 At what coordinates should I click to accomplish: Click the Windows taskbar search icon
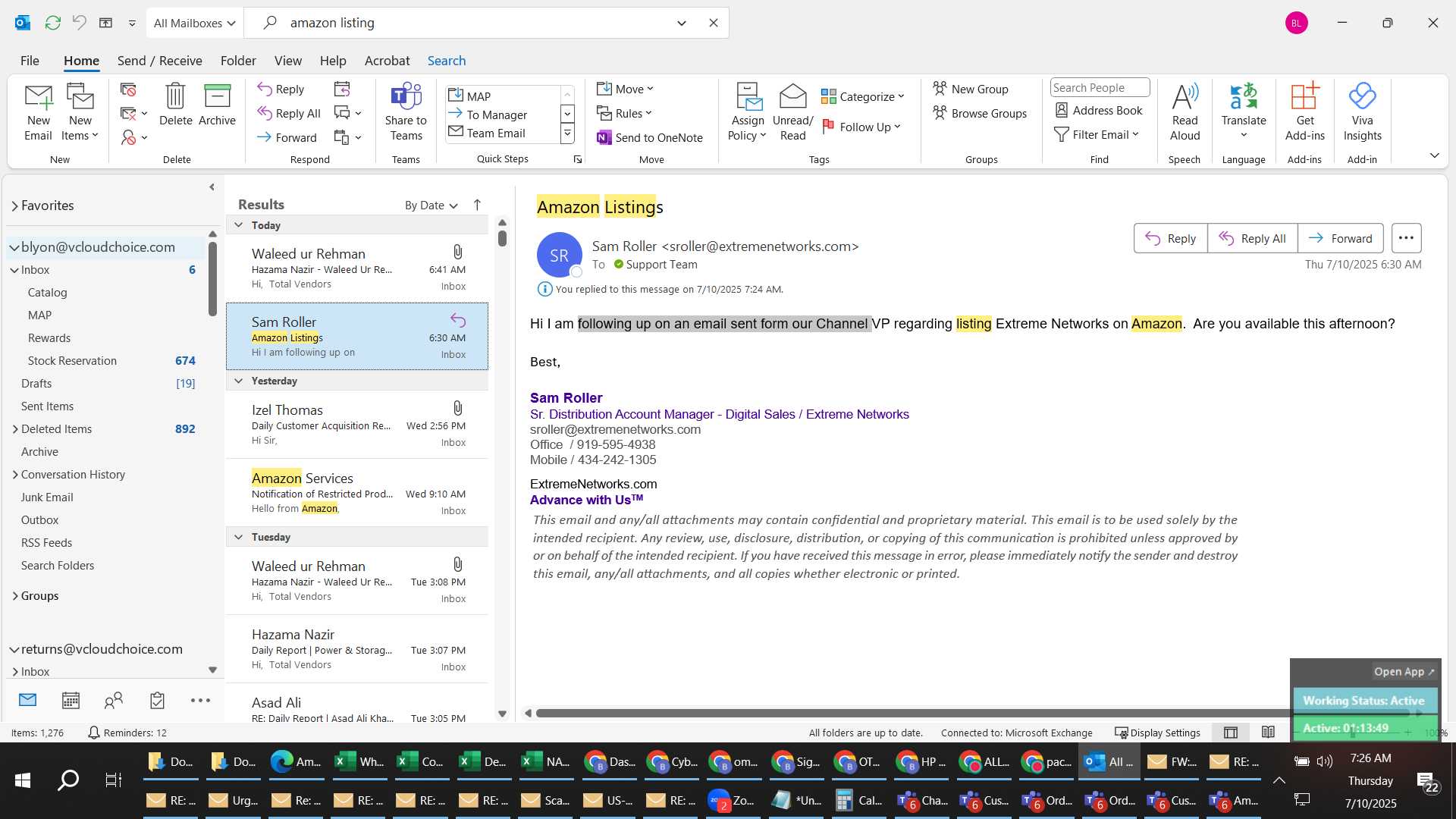[x=68, y=780]
